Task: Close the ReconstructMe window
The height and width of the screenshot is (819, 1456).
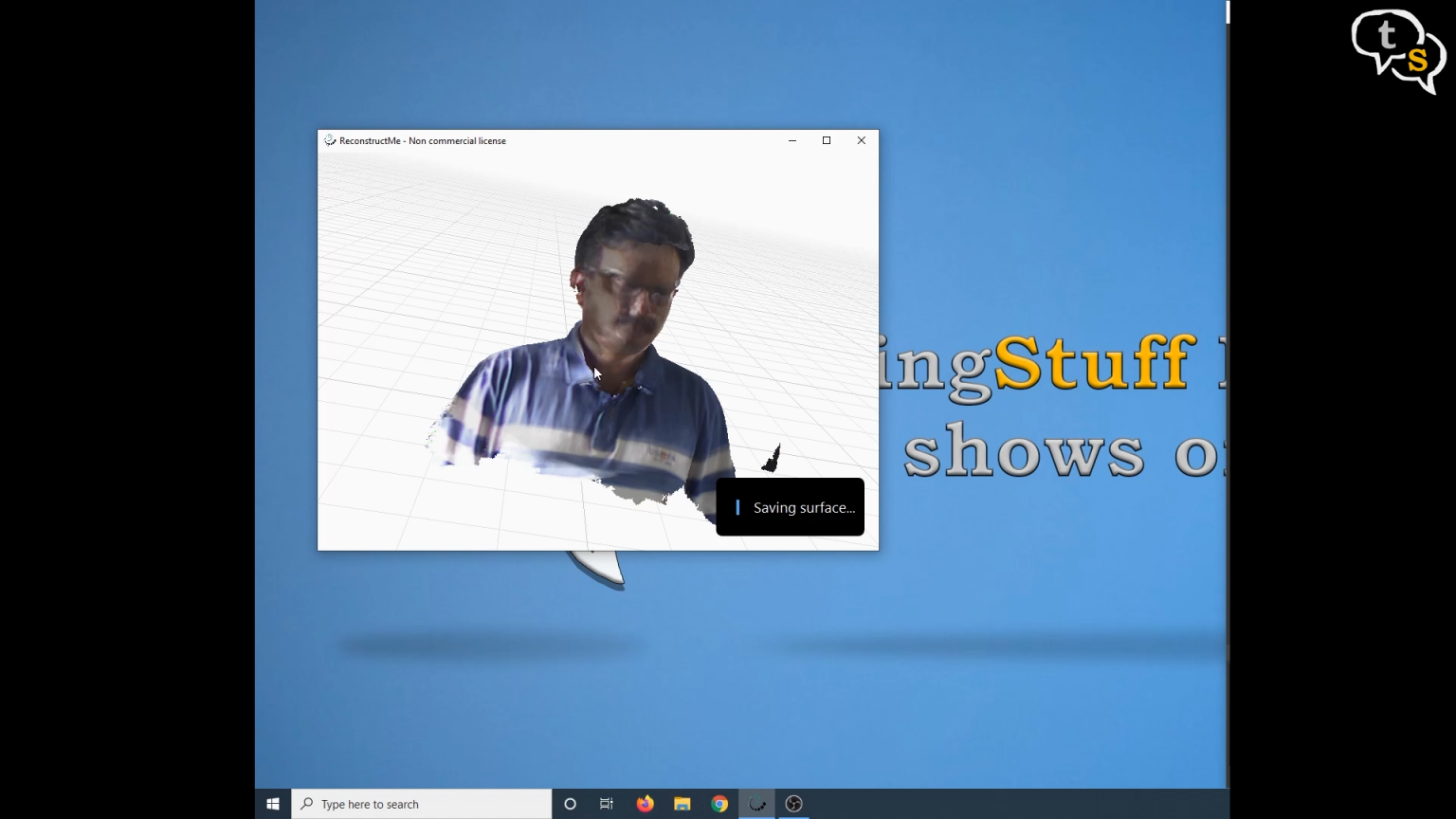Action: [862, 140]
